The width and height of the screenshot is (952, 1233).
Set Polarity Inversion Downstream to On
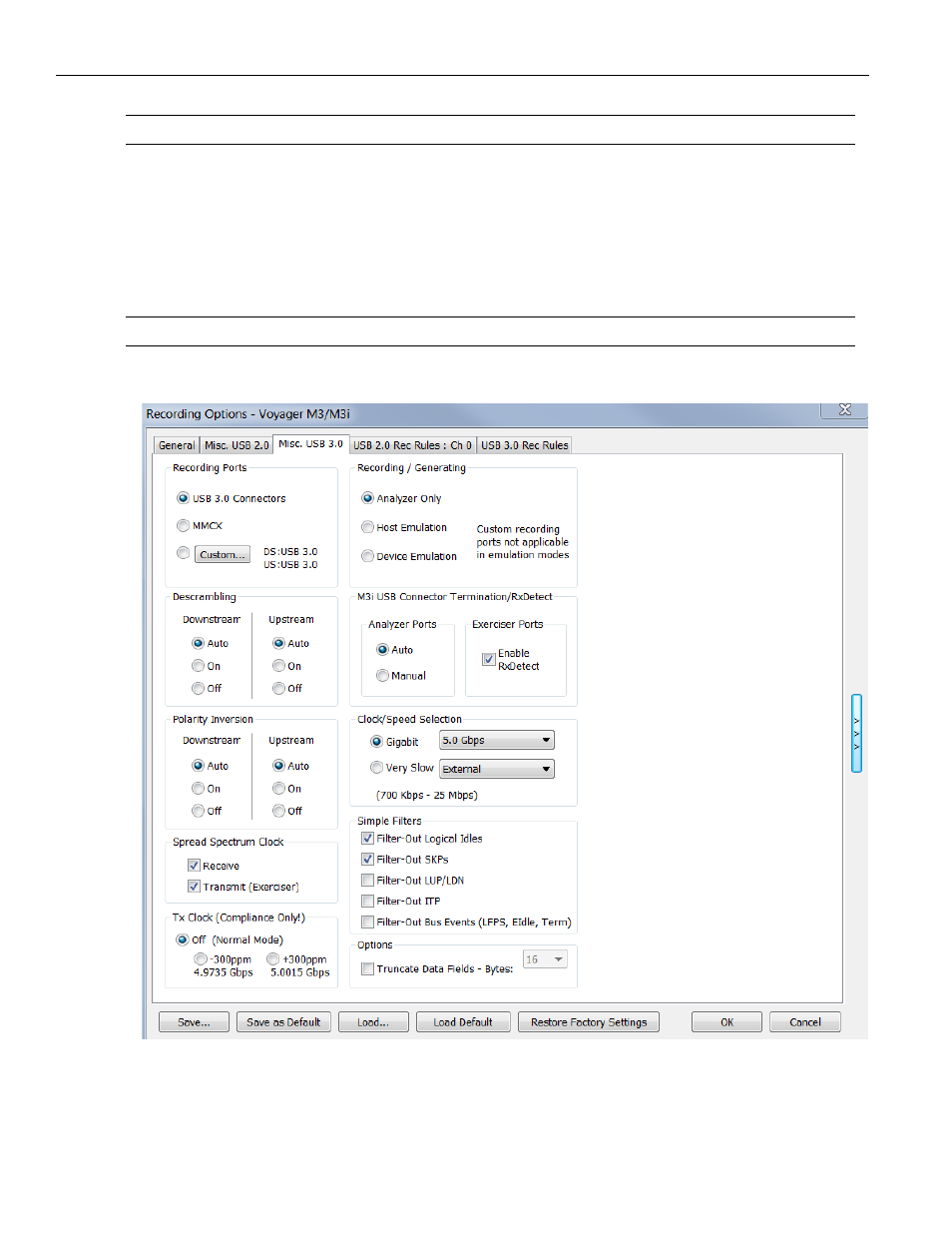pos(198,789)
